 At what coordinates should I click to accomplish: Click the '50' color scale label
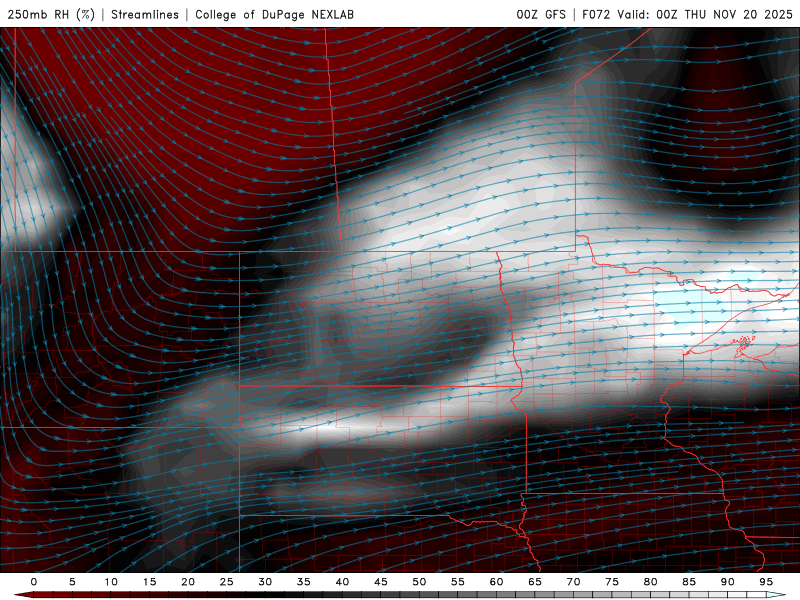[419, 582]
